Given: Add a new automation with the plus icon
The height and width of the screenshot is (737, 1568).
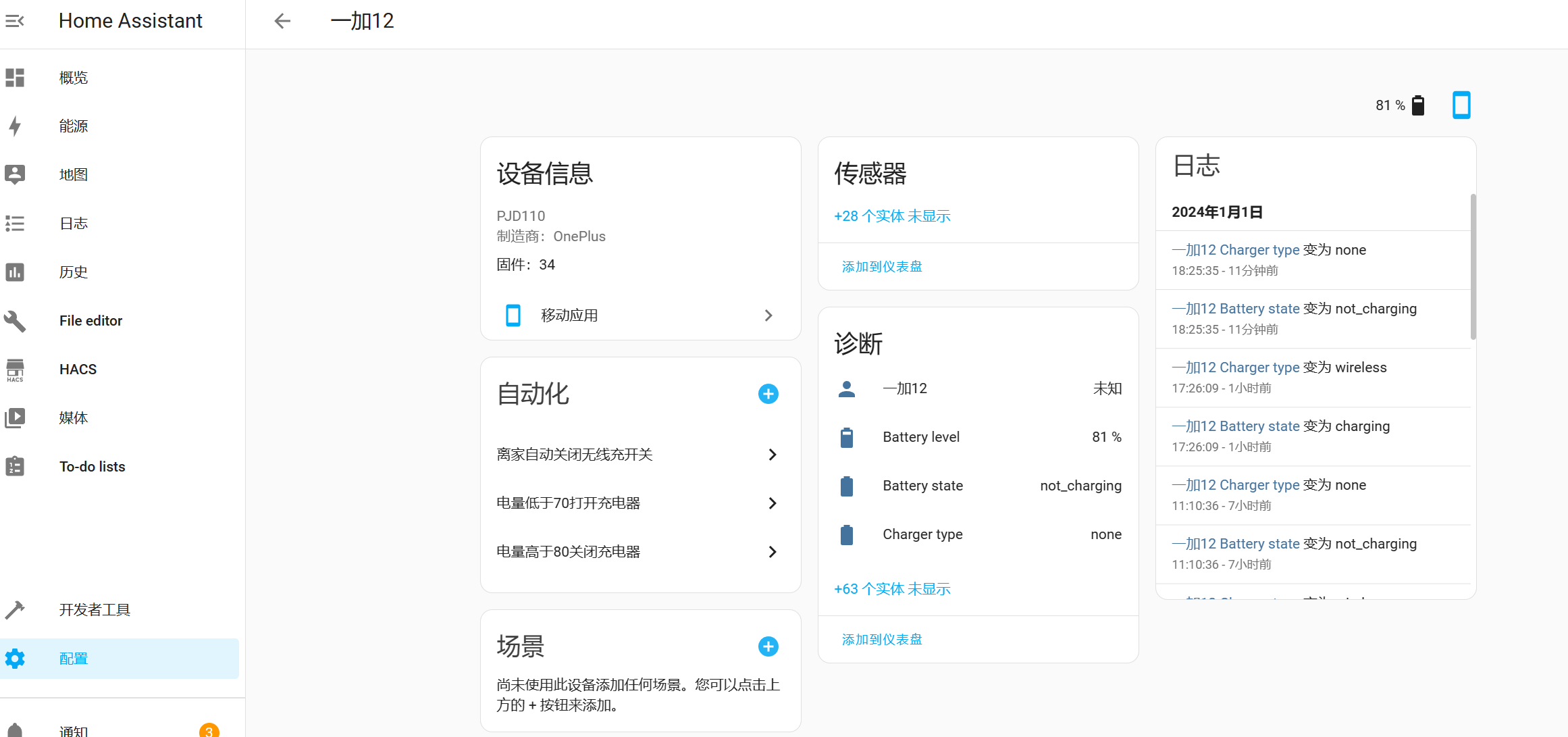Looking at the screenshot, I should tap(768, 394).
